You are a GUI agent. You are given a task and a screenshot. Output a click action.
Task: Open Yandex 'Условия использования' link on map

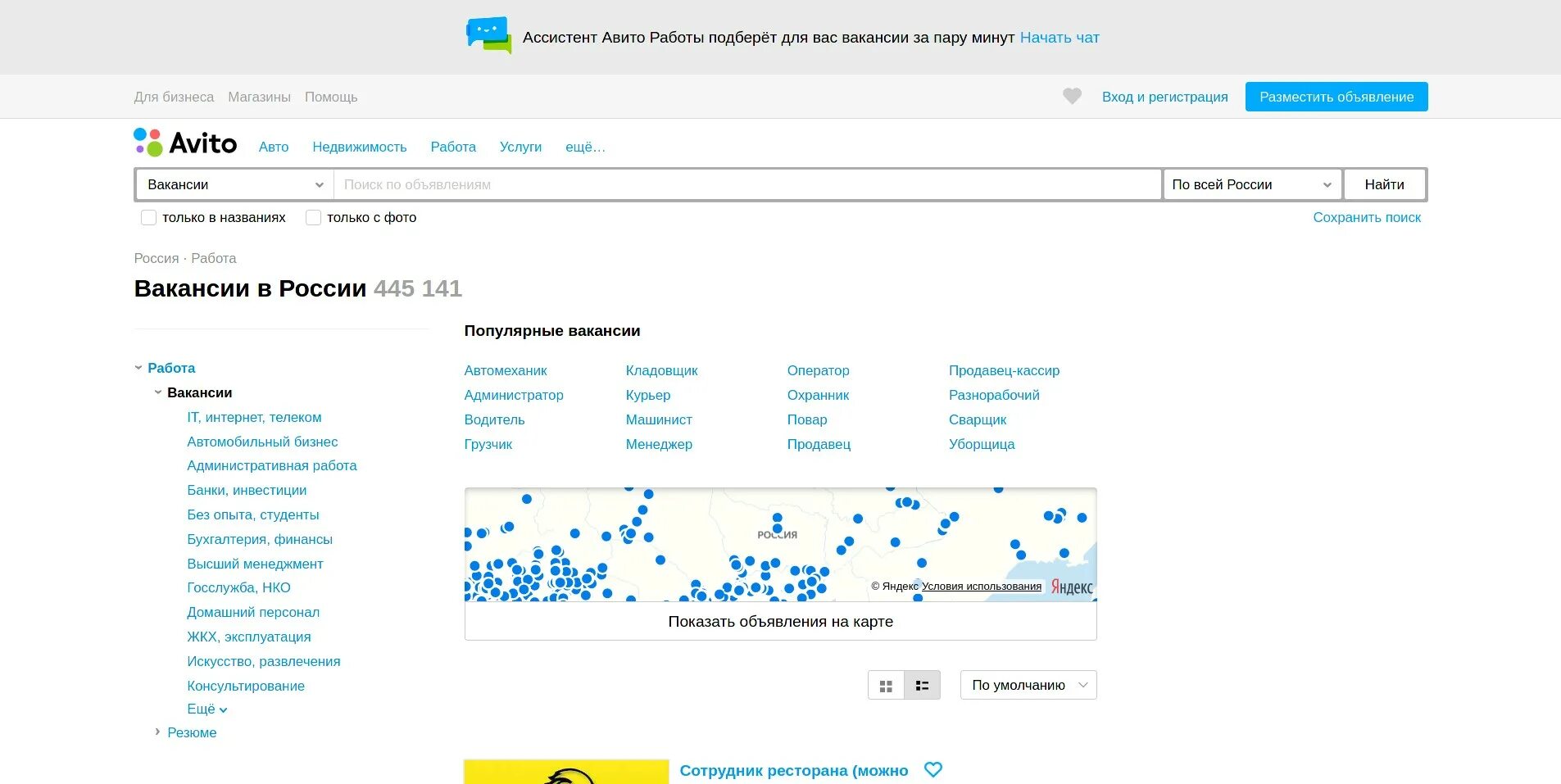coord(982,587)
